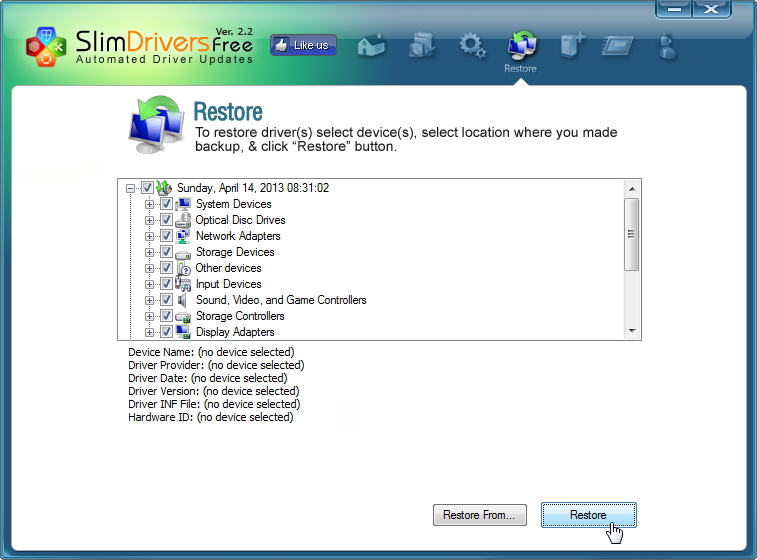Image resolution: width=757 pixels, height=560 pixels.
Task: Open the Home house icon in toolbar
Action: click(x=371, y=46)
